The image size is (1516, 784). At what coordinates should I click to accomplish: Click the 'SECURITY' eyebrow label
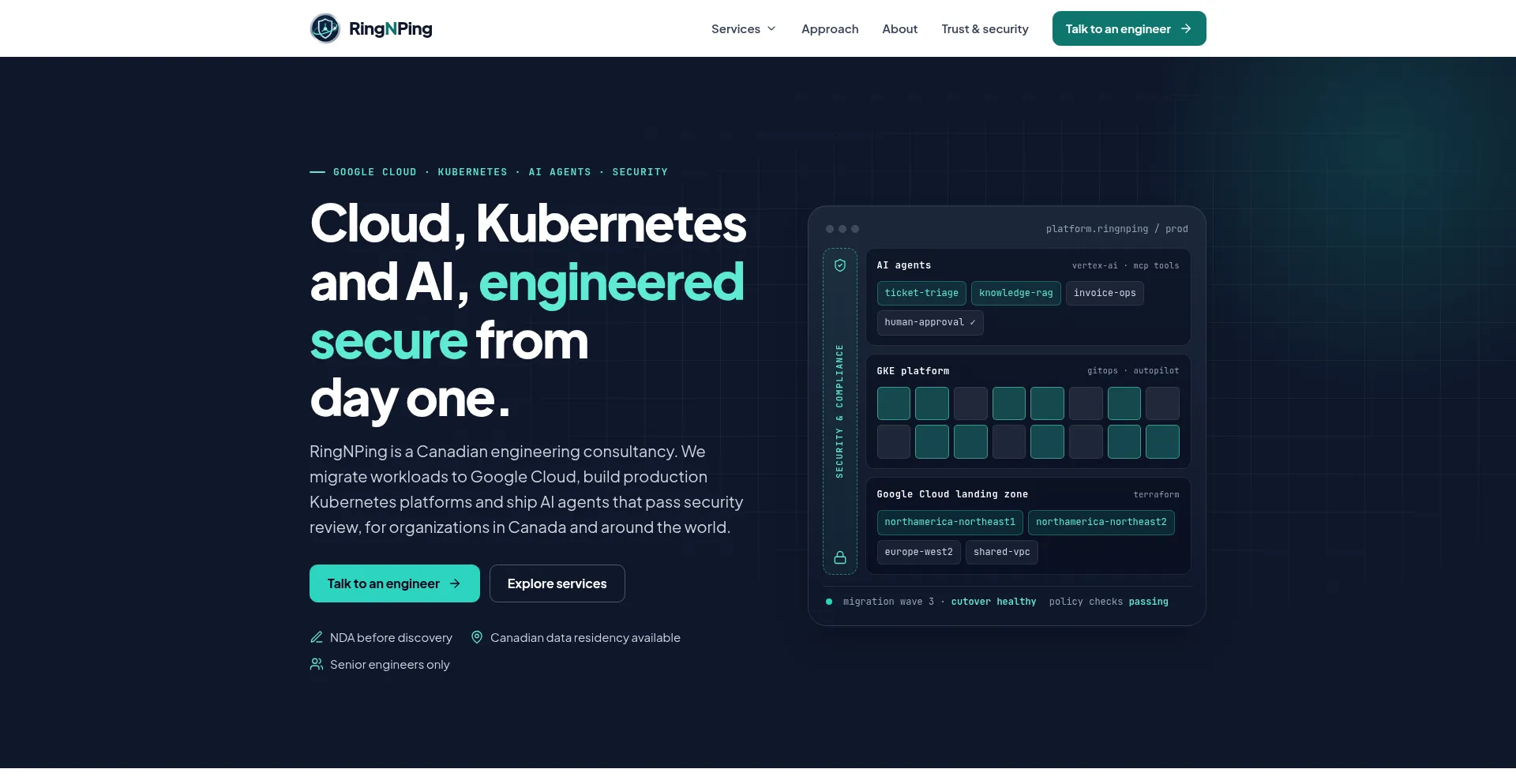640,172
